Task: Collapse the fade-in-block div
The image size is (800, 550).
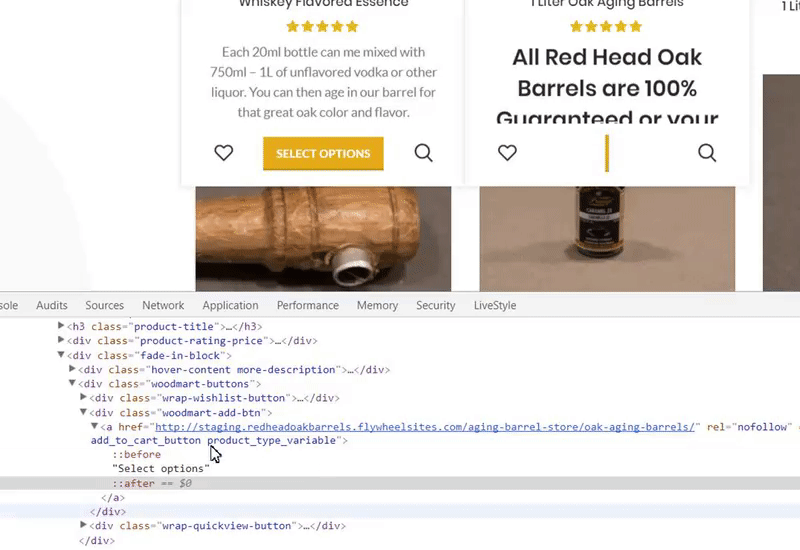Action: [x=61, y=355]
